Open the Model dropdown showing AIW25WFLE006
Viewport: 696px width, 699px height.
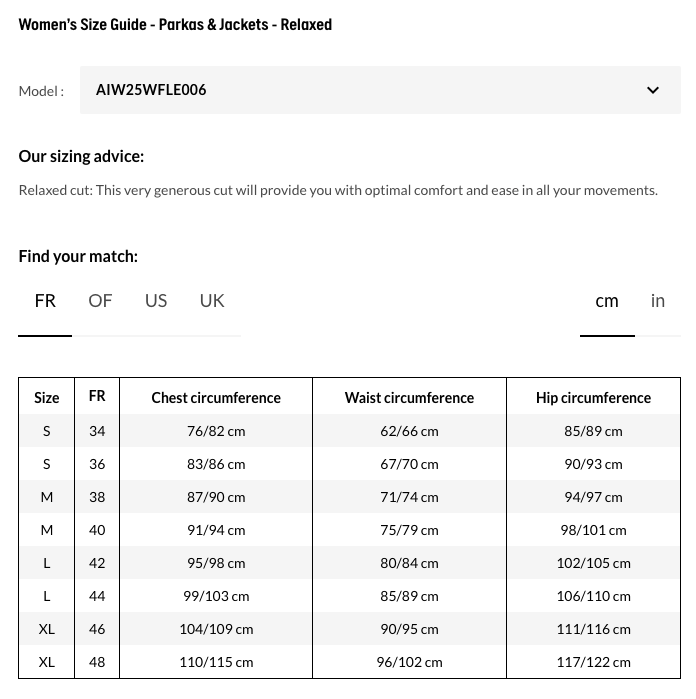(x=379, y=90)
